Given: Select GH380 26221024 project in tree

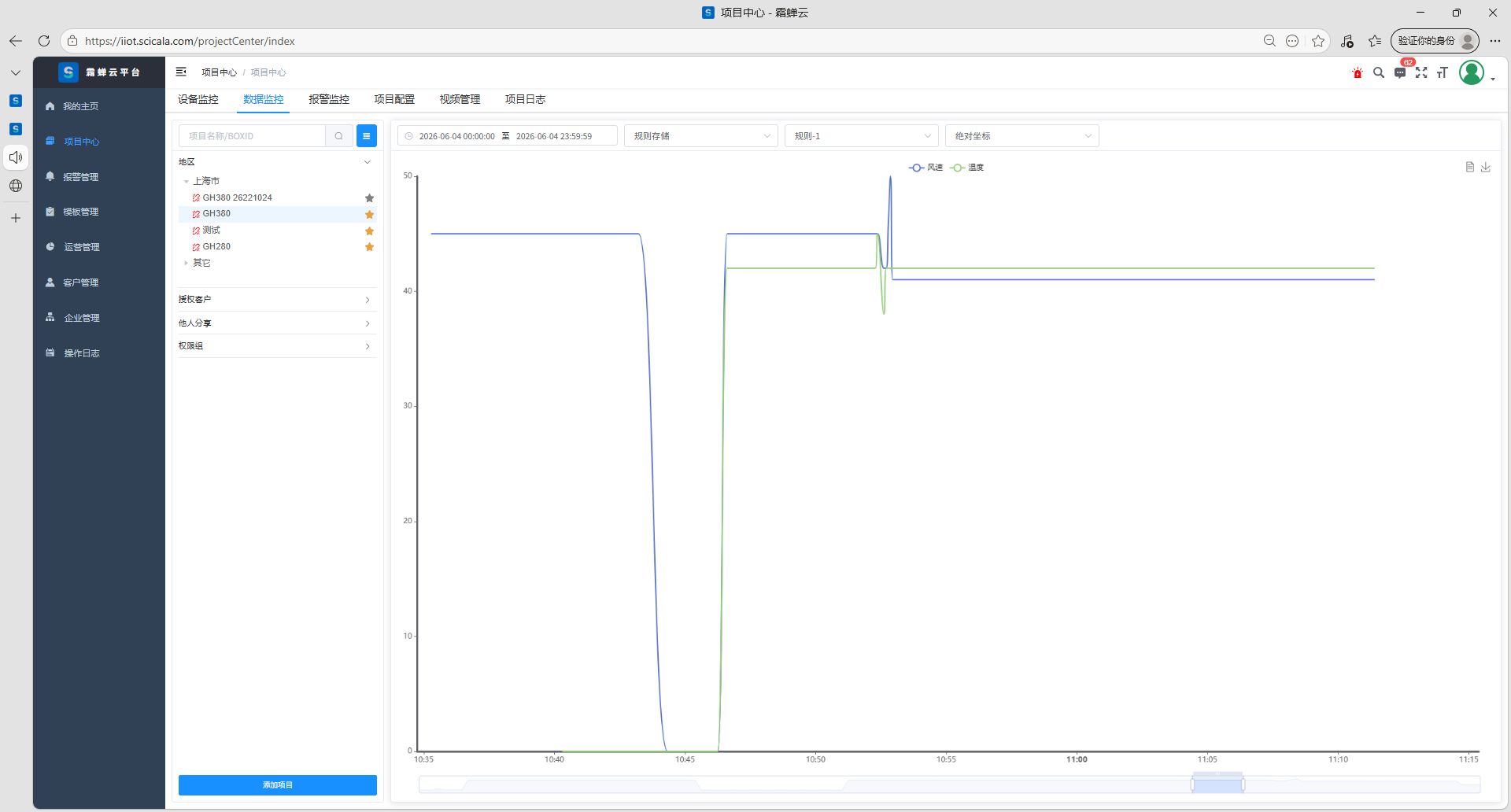Looking at the screenshot, I should 237,198.
